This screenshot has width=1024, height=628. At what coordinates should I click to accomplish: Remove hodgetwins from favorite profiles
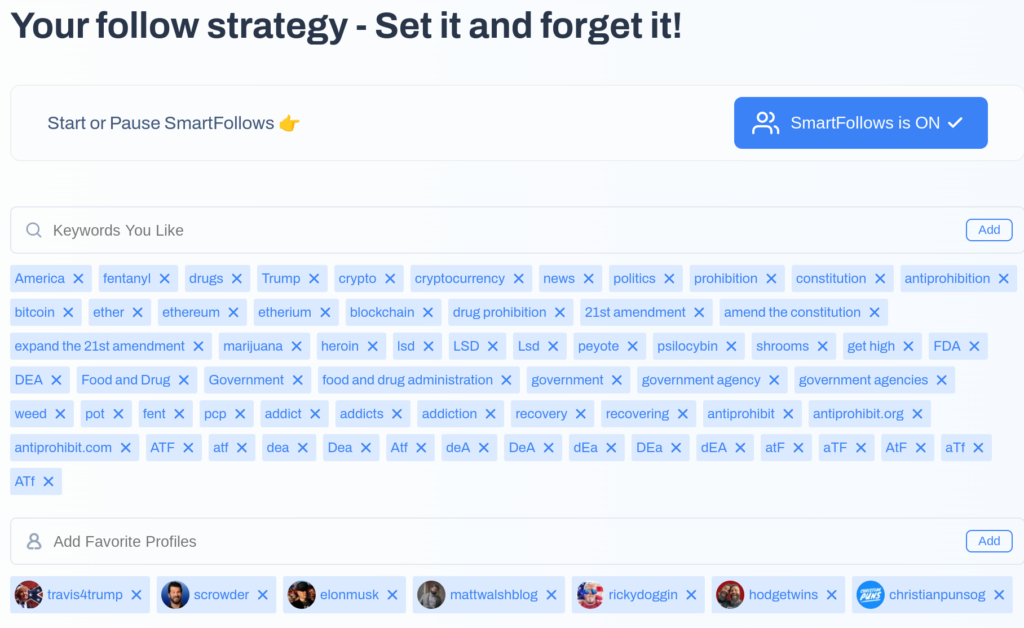click(x=832, y=595)
